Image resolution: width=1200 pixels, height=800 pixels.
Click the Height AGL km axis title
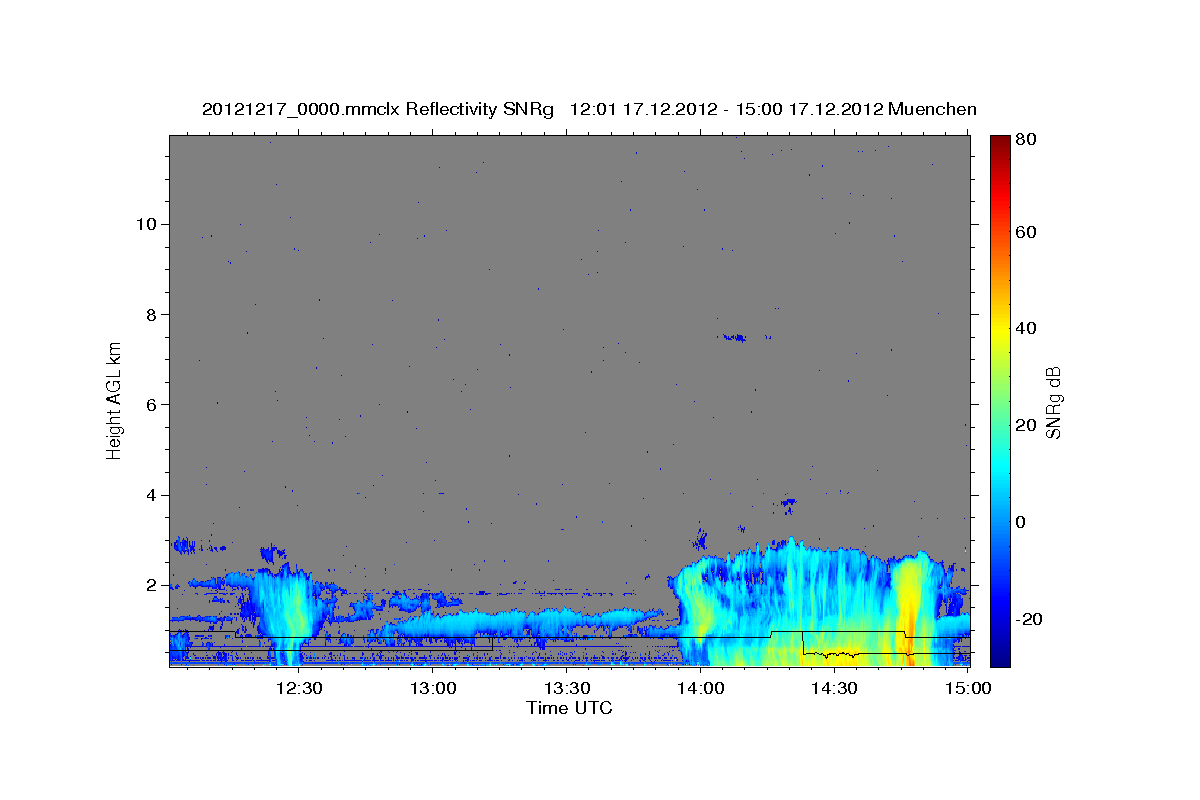pyautogui.click(x=115, y=400)
